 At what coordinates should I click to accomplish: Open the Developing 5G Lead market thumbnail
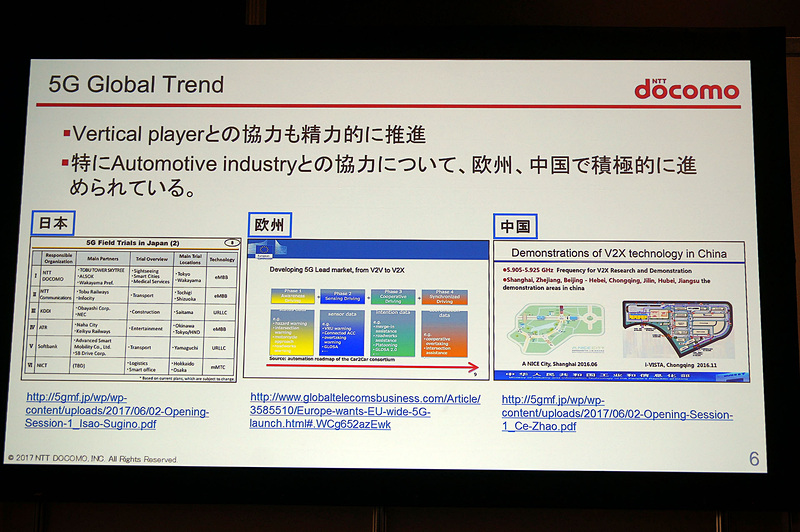pyautogui.click(x=366, y=309)
